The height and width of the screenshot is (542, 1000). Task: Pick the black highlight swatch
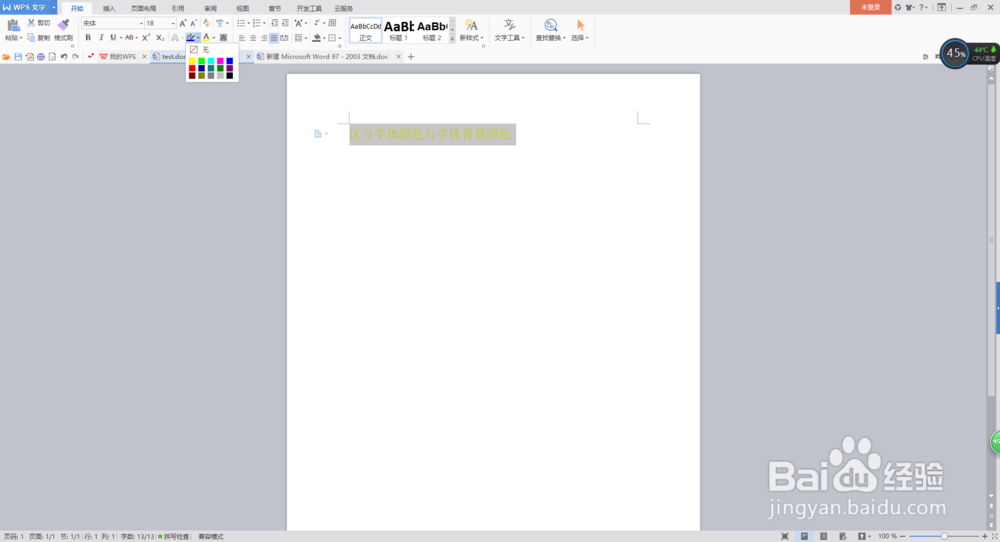pyautogui.click(x=230, y=75)
